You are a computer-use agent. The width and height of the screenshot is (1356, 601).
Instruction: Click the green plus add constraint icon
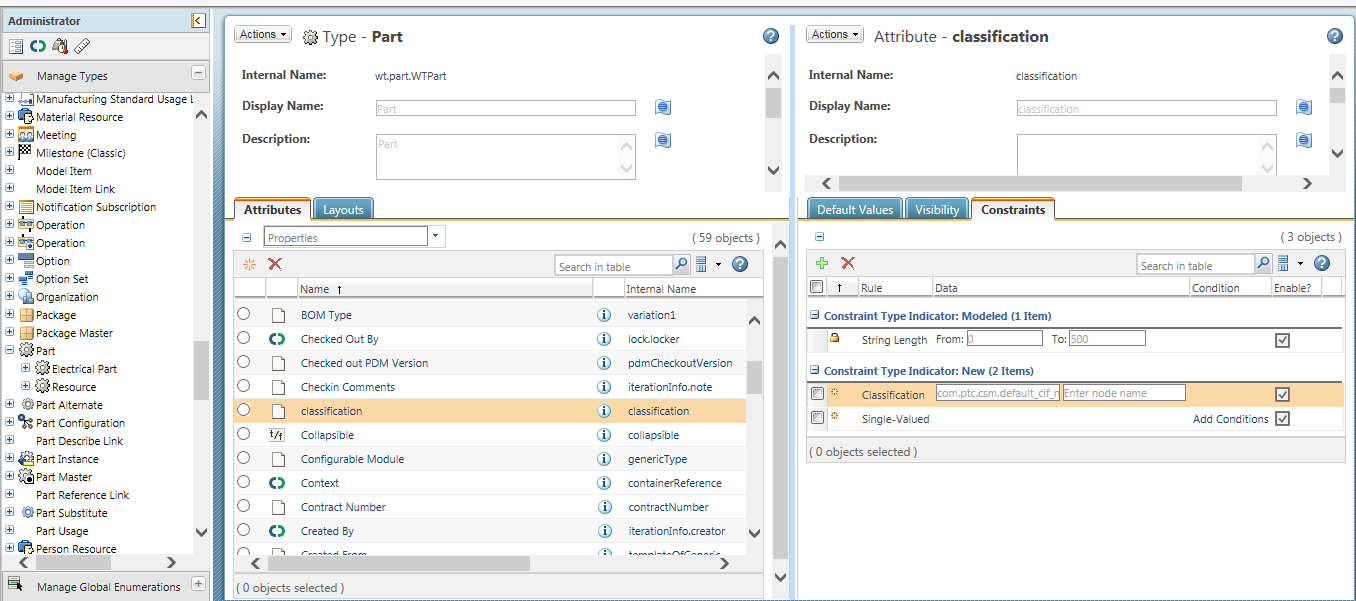tap(822, 263)
